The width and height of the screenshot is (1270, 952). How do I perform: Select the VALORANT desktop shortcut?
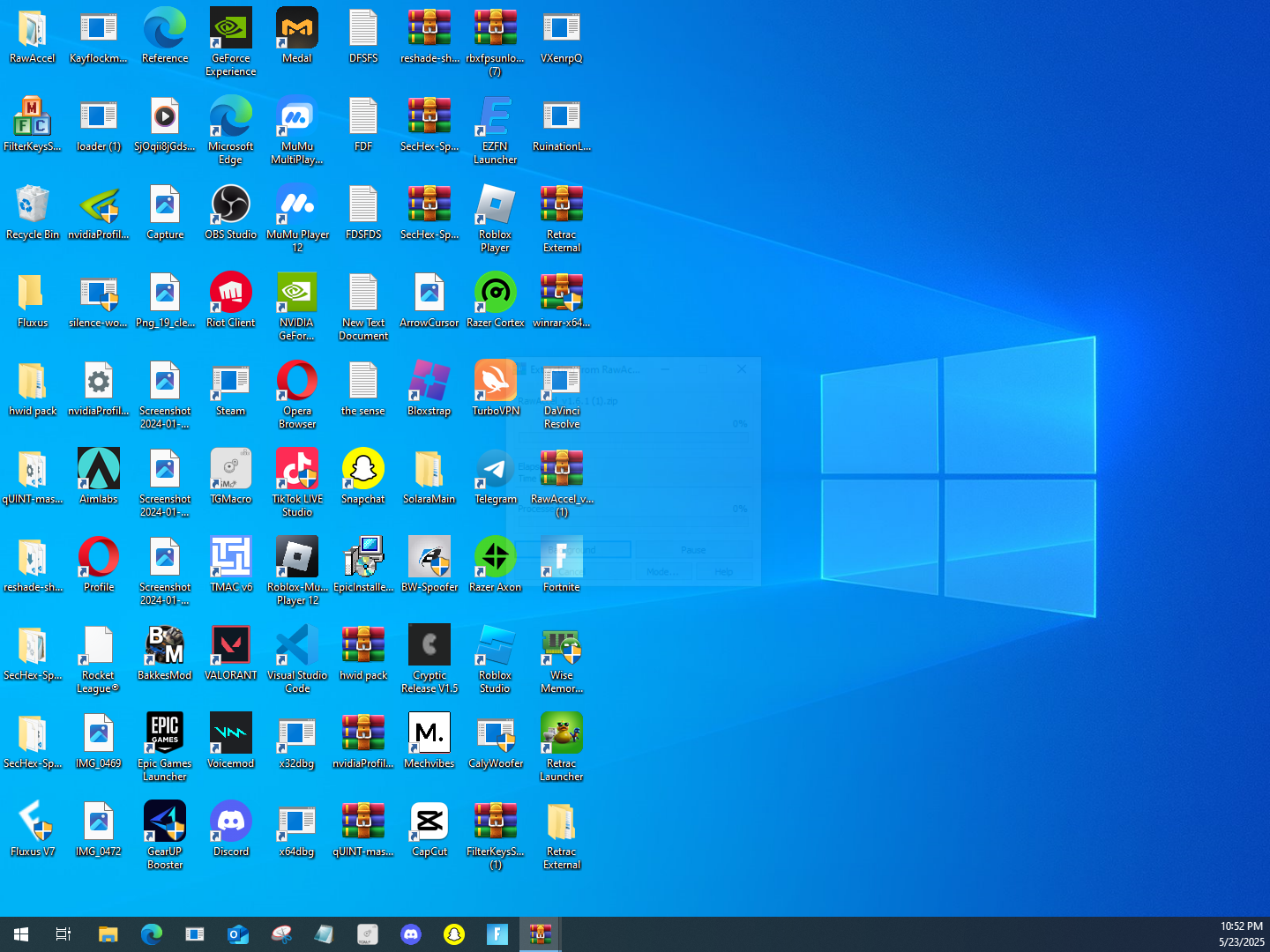tap(230, 646)
